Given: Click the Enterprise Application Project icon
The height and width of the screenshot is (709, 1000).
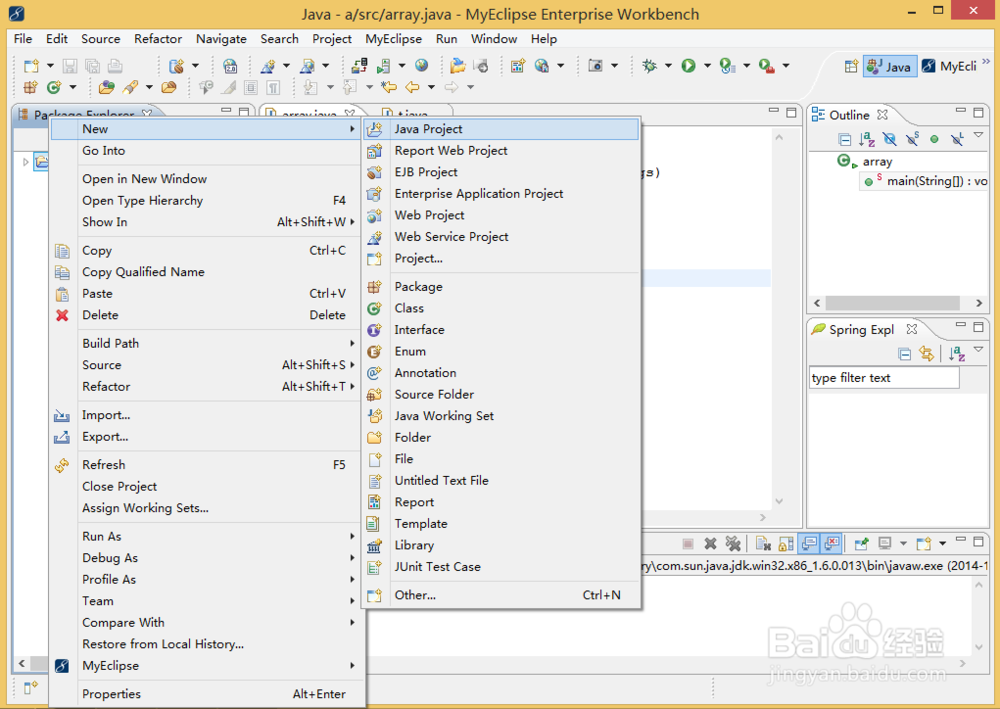Looking at the screenshot, I should pyautogui.click(x=374, y=194).
